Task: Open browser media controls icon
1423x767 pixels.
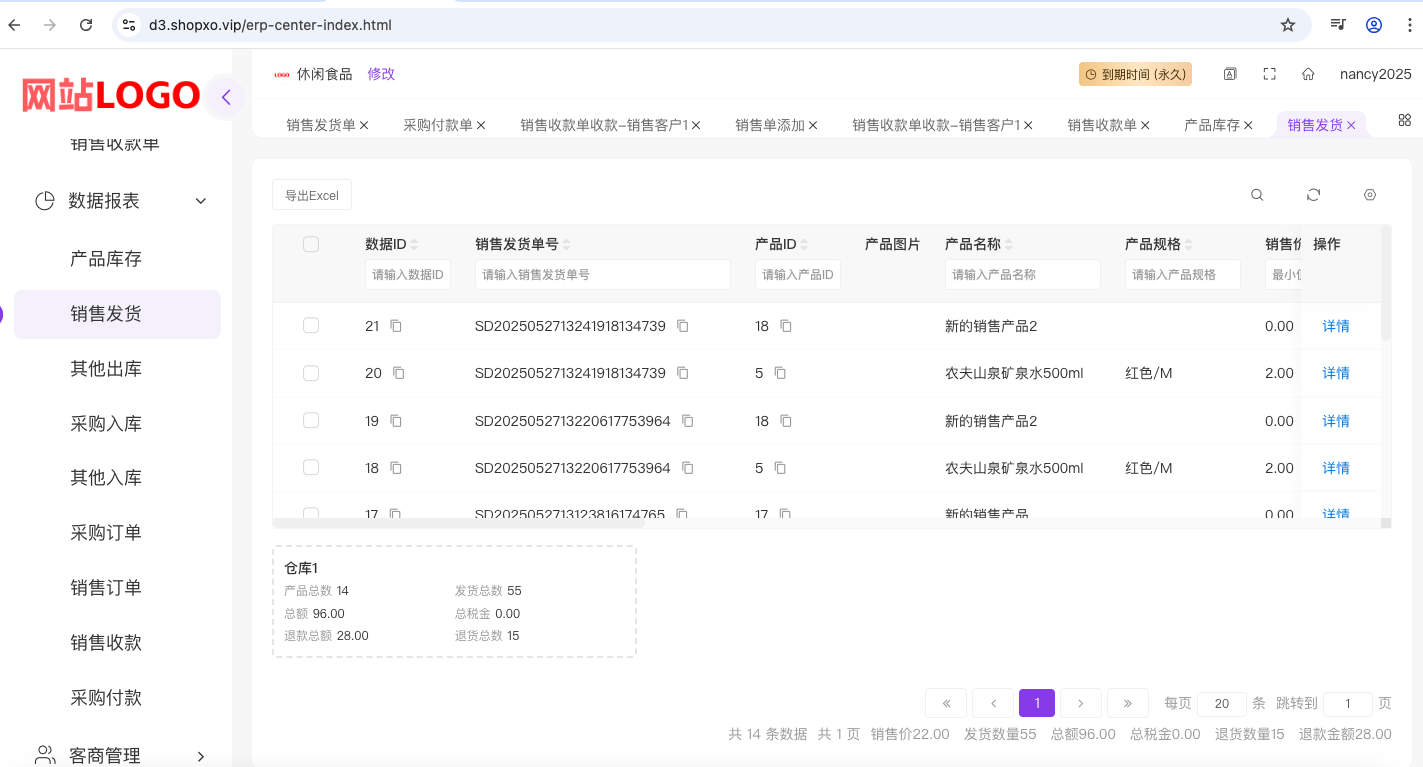Action: 1338,25
